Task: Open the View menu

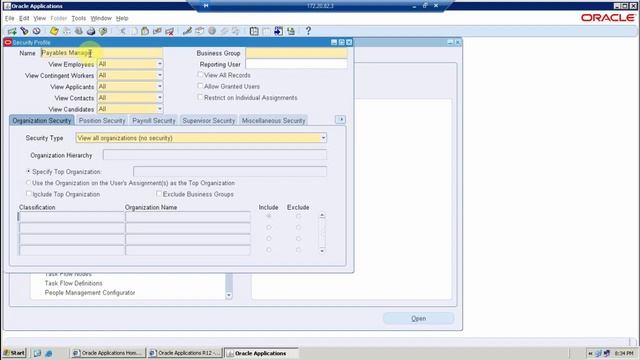Action: 40,18
